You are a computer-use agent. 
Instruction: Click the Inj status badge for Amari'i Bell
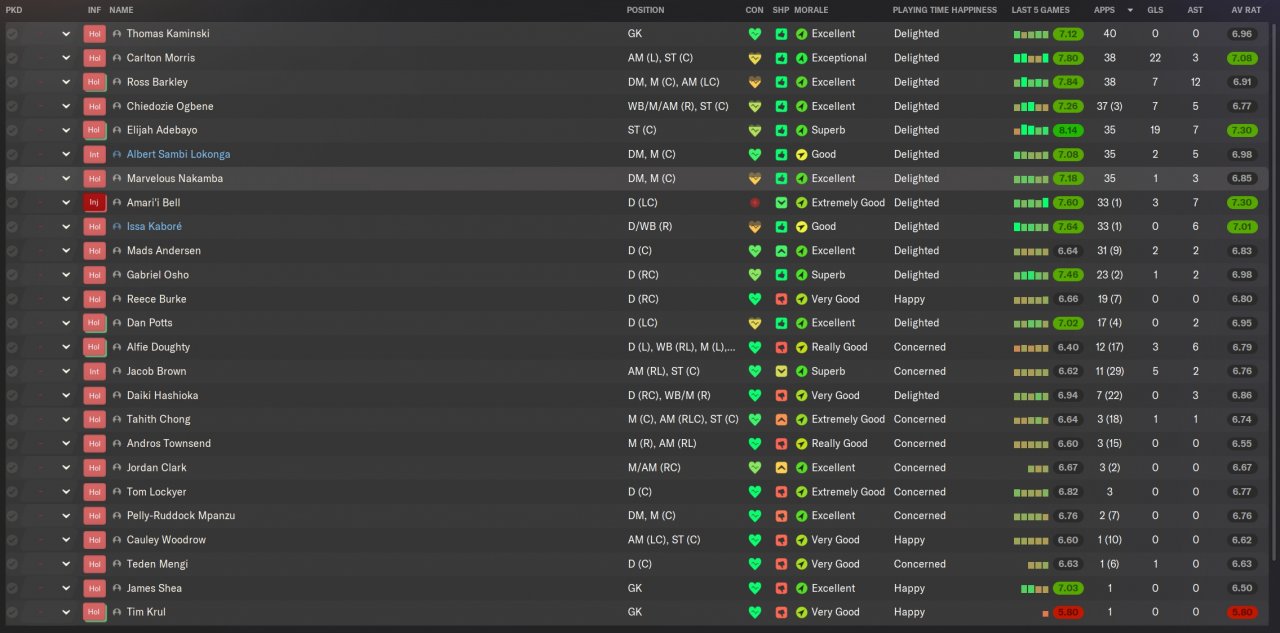(x=95, y=203)
